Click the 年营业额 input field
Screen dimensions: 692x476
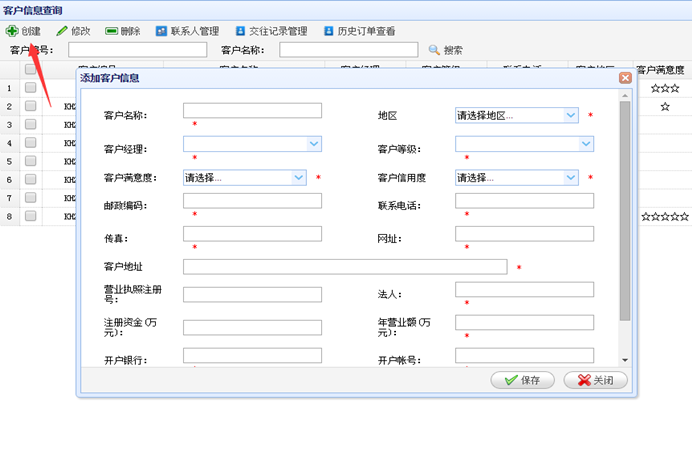point(524,322)
